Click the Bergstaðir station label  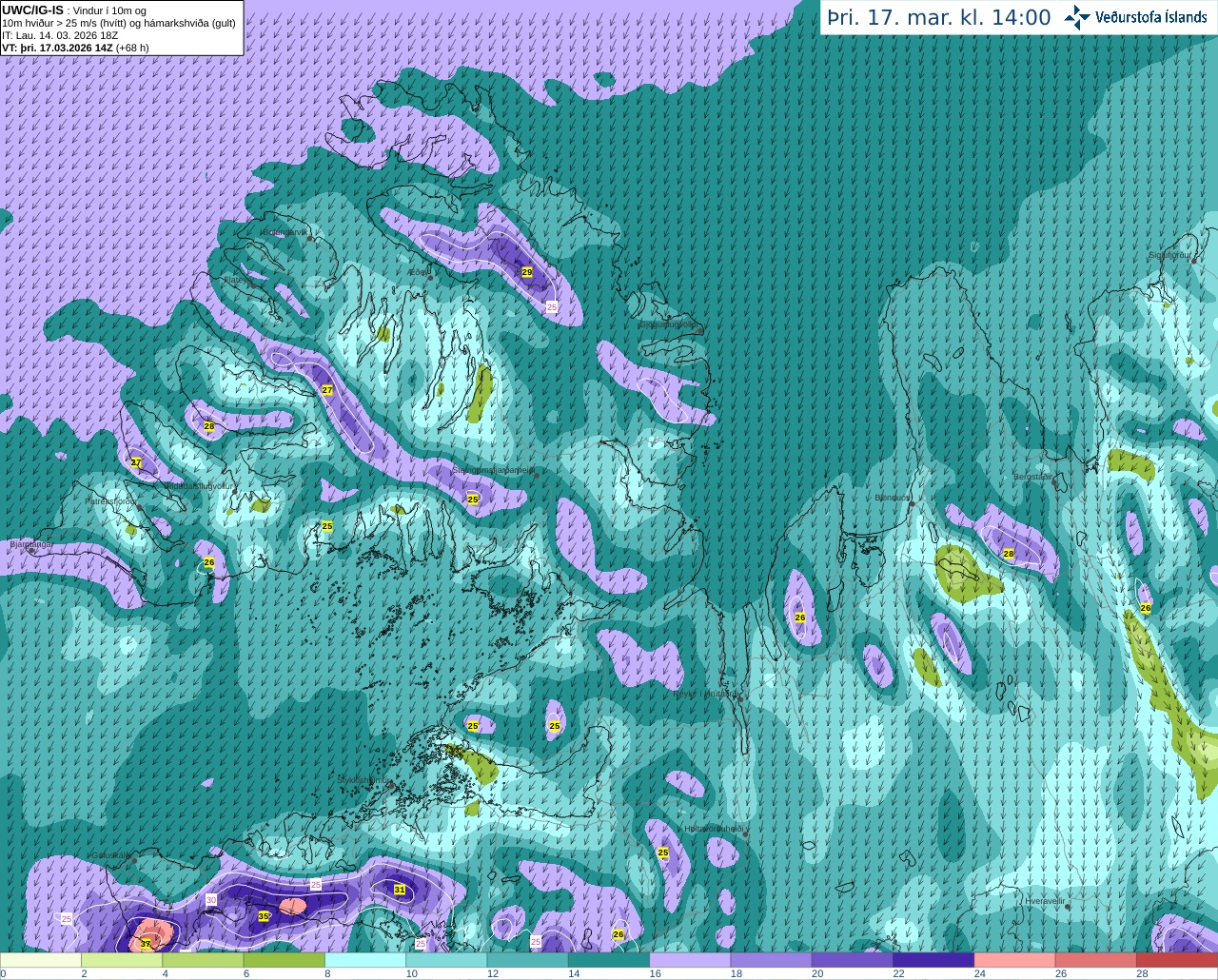pos(1033,476)
